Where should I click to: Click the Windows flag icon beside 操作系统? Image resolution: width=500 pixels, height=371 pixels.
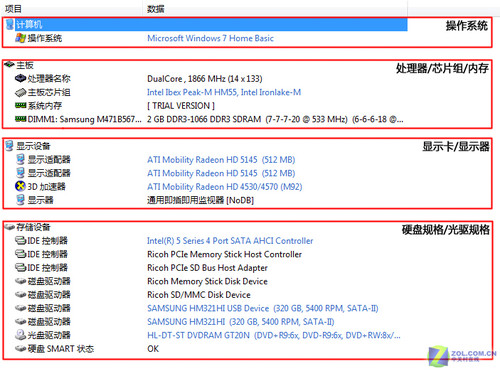[20, 38]
